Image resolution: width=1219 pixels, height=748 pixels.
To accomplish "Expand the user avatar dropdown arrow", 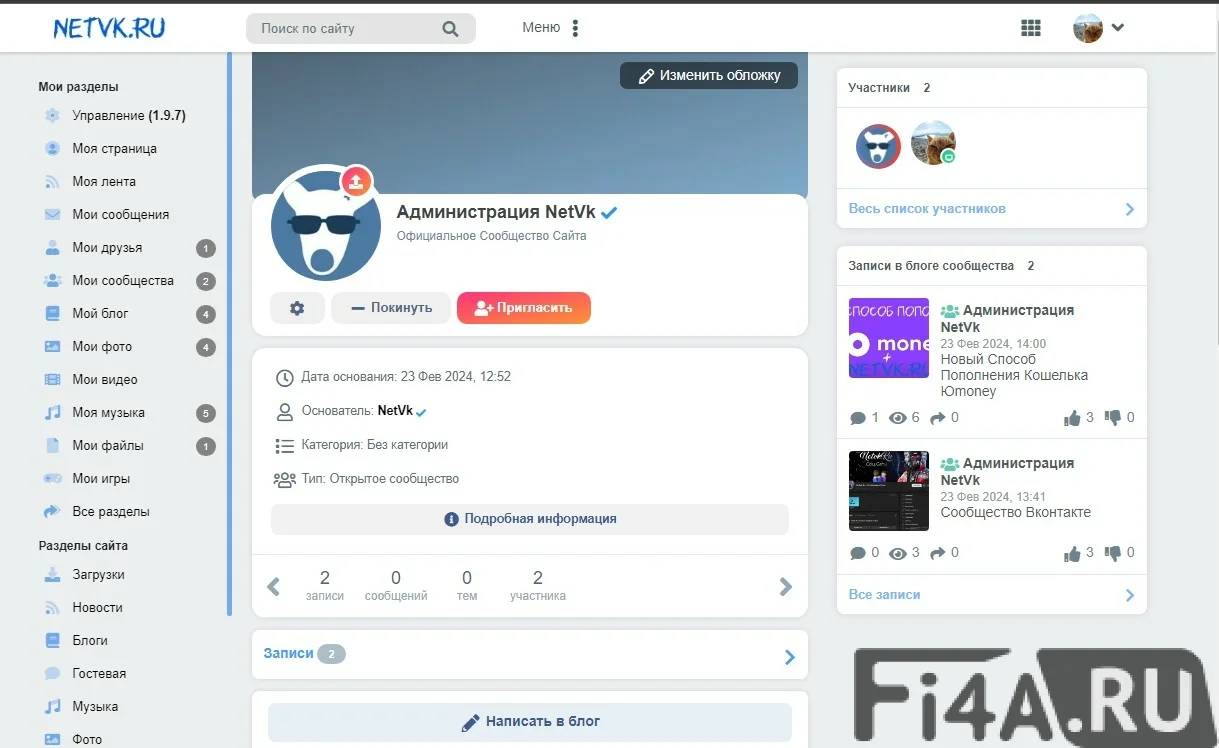I will click(x=1118, y=28).
